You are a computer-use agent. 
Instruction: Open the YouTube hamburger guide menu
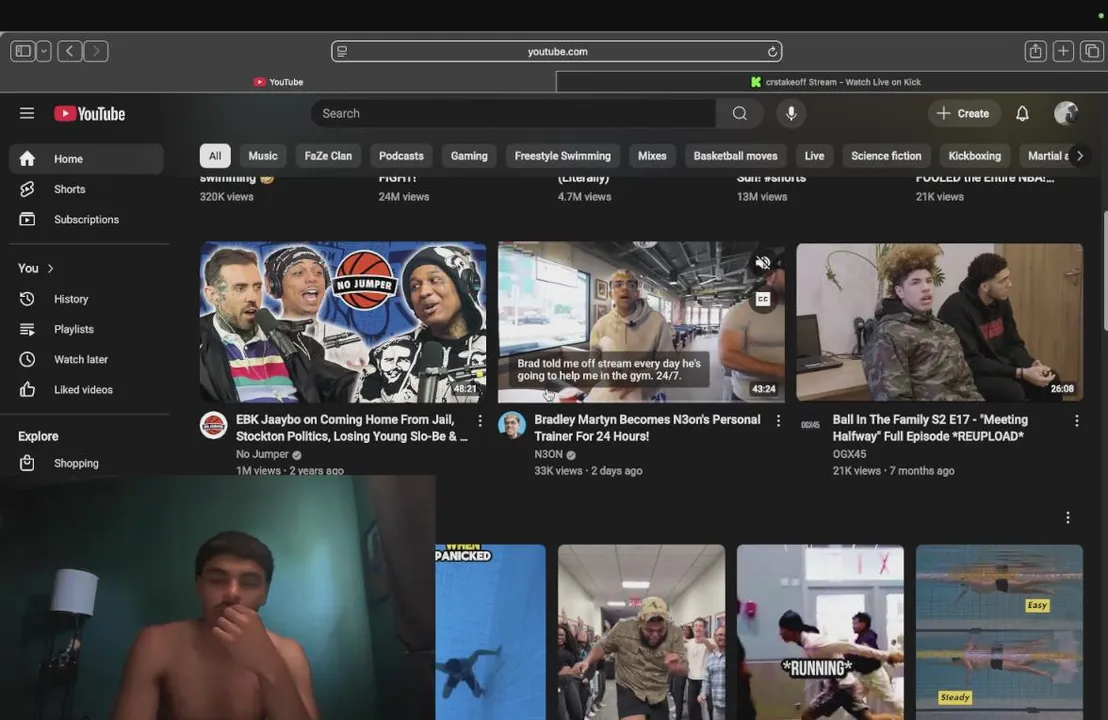coord(27,113)
